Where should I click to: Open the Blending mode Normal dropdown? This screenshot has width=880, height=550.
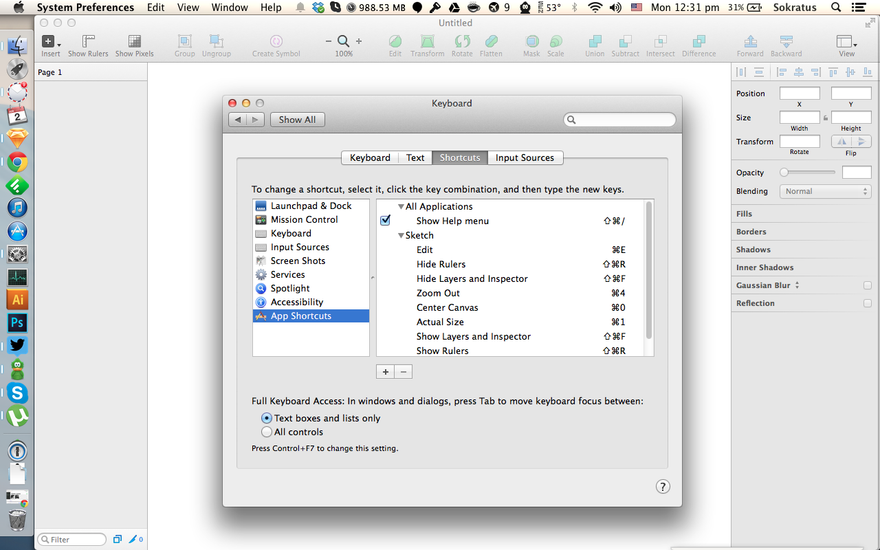click(x=825, y=191)
